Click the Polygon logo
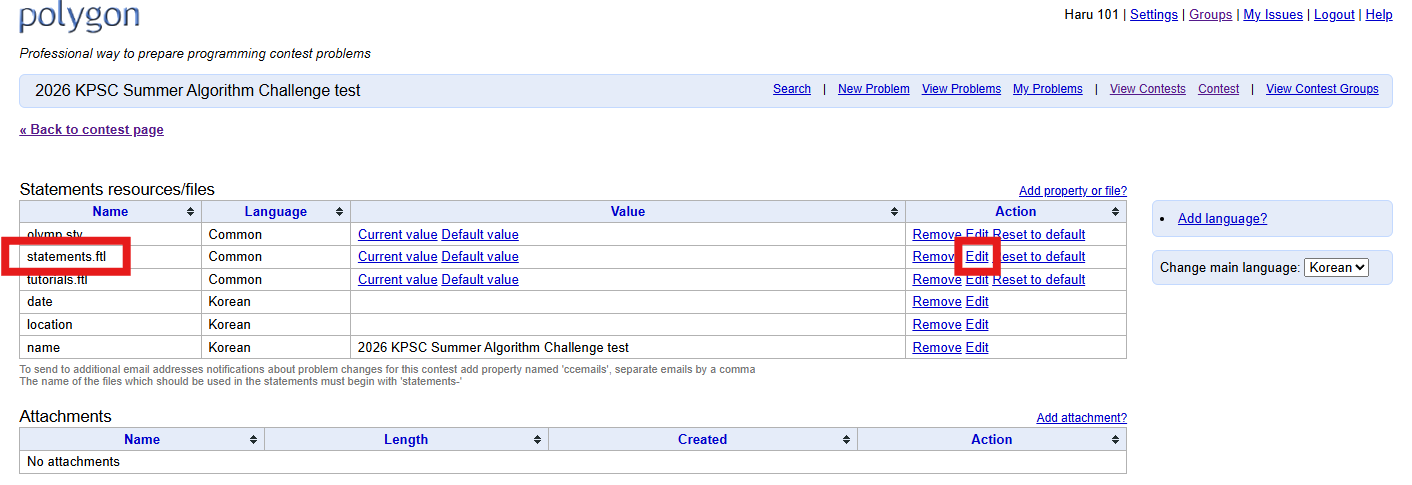1412x485 pixels. [x=80, y=16]
